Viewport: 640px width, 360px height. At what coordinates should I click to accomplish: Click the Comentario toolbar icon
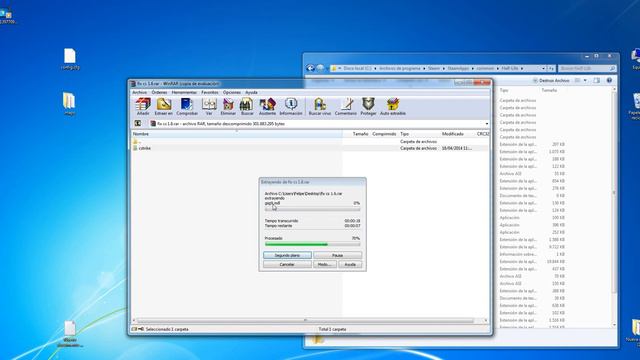pos(346,107)
